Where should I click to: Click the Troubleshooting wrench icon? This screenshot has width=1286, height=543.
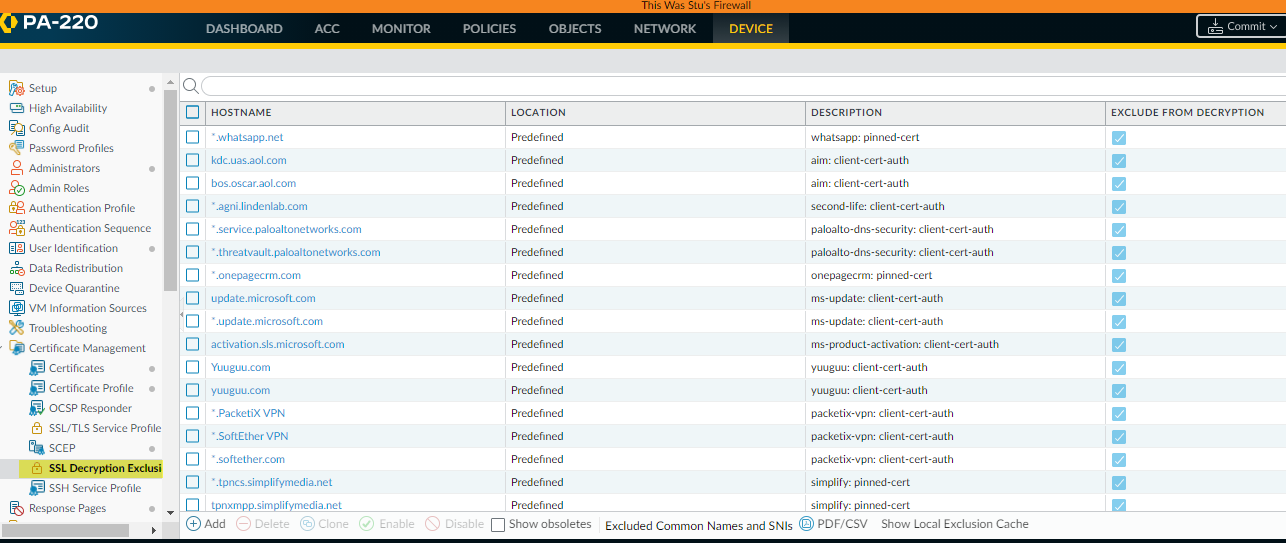(x=17, y=328)
